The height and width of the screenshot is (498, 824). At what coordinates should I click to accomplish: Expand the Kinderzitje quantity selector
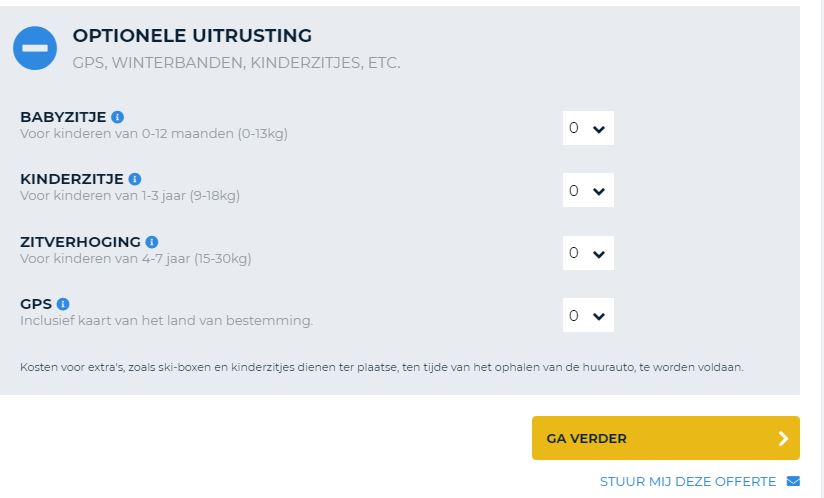click(588, 190)
